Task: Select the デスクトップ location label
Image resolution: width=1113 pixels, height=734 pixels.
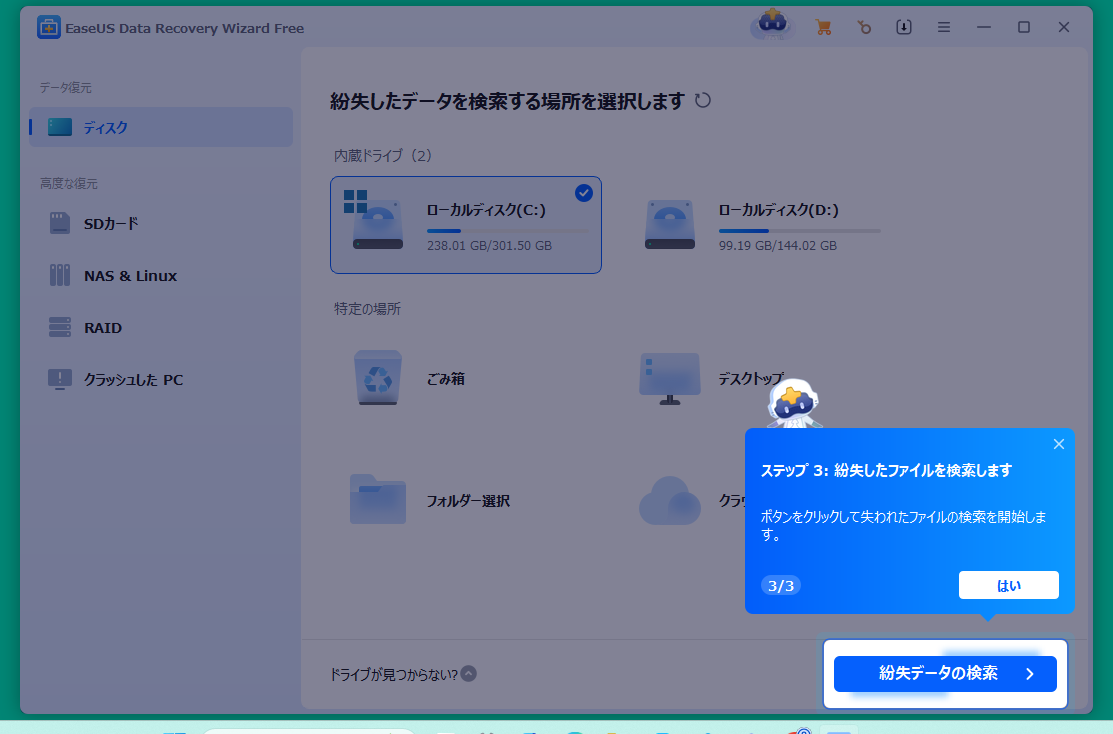Action: pyautogui.click(x=751, y=379)
